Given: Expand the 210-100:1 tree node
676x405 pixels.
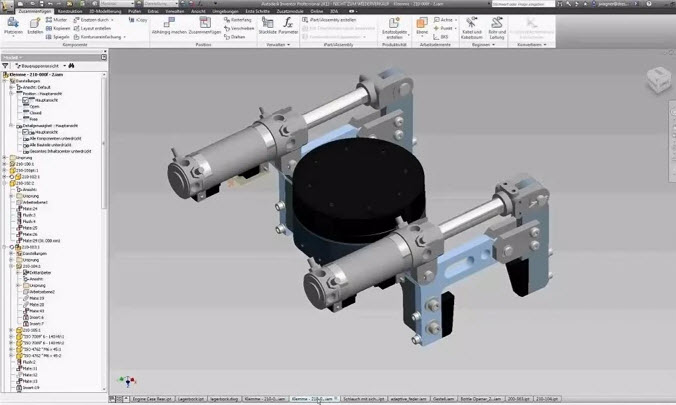Looking at the screenshot, I should [x=5, y=164].
